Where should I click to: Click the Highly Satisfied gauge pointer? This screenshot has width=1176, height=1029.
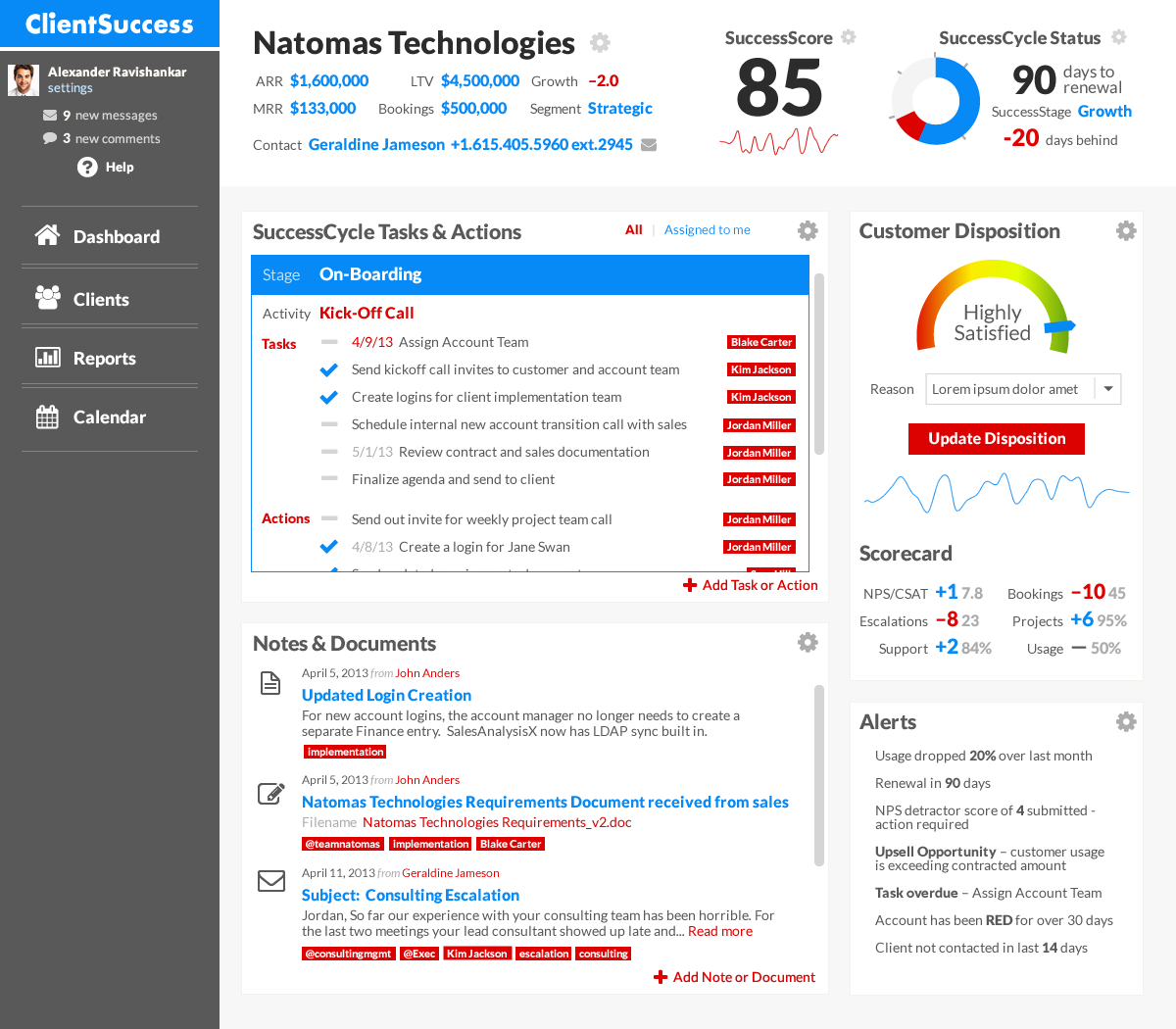(x=1060, y=327)
